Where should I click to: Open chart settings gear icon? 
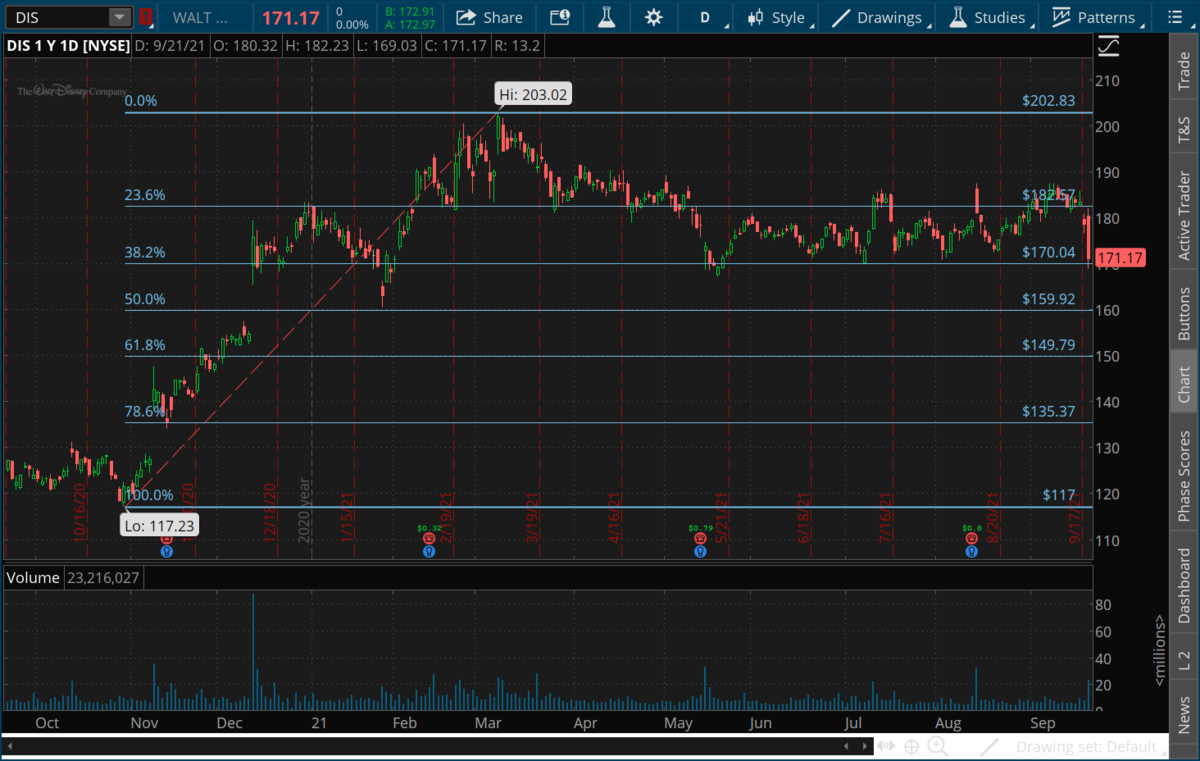click(x=653, y=17)
